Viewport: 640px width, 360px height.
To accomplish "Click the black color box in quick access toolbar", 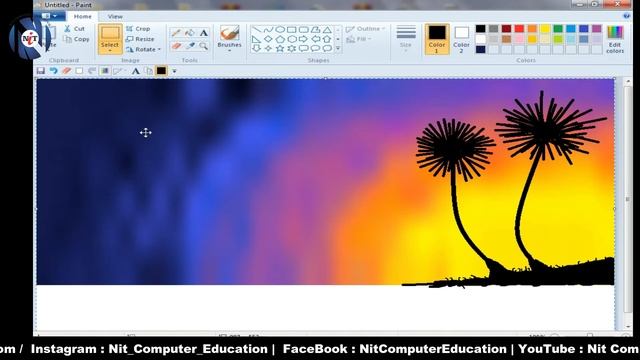I will (x=161, y=71).
